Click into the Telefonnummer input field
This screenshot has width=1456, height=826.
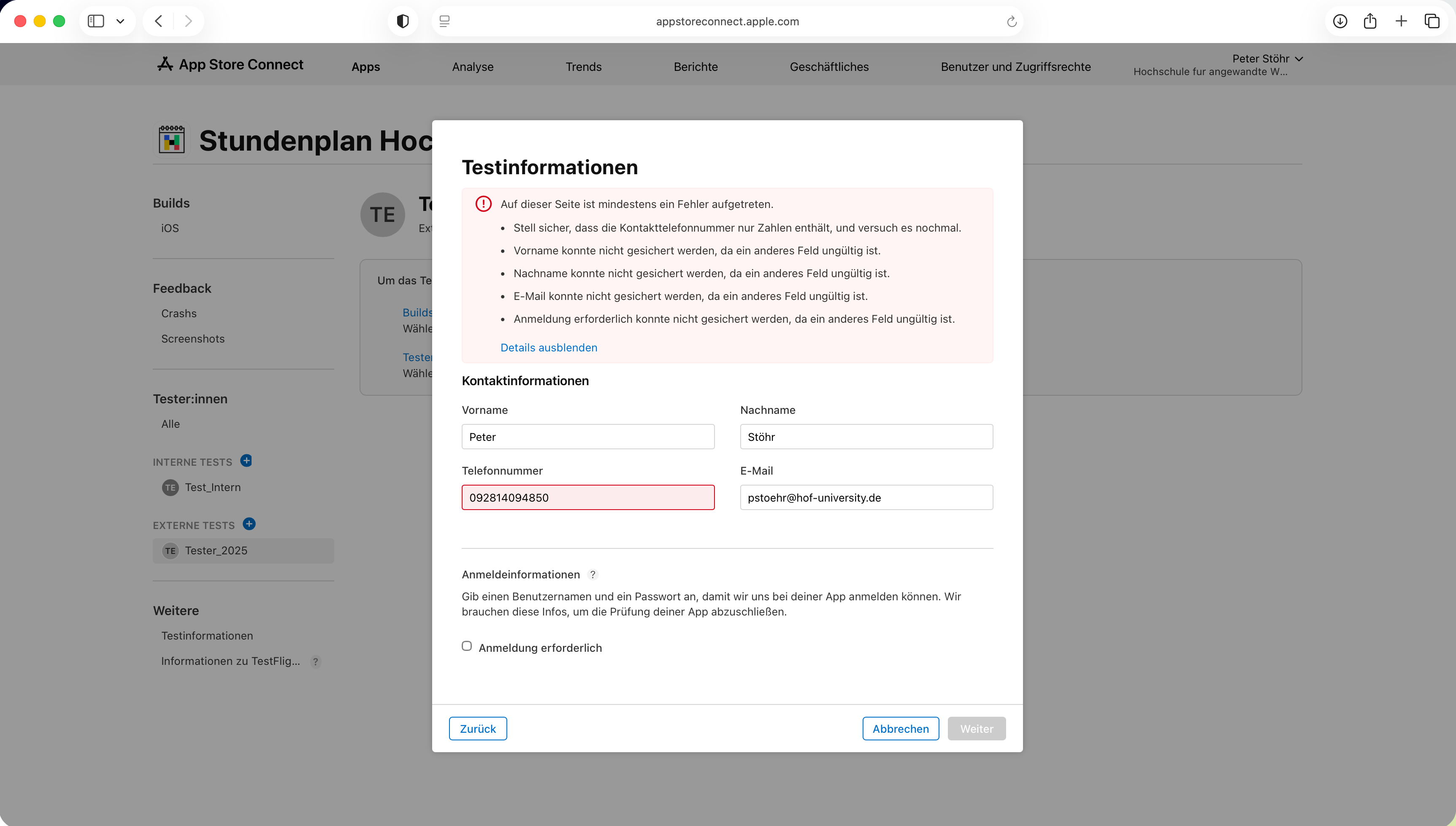click(588, 497)
